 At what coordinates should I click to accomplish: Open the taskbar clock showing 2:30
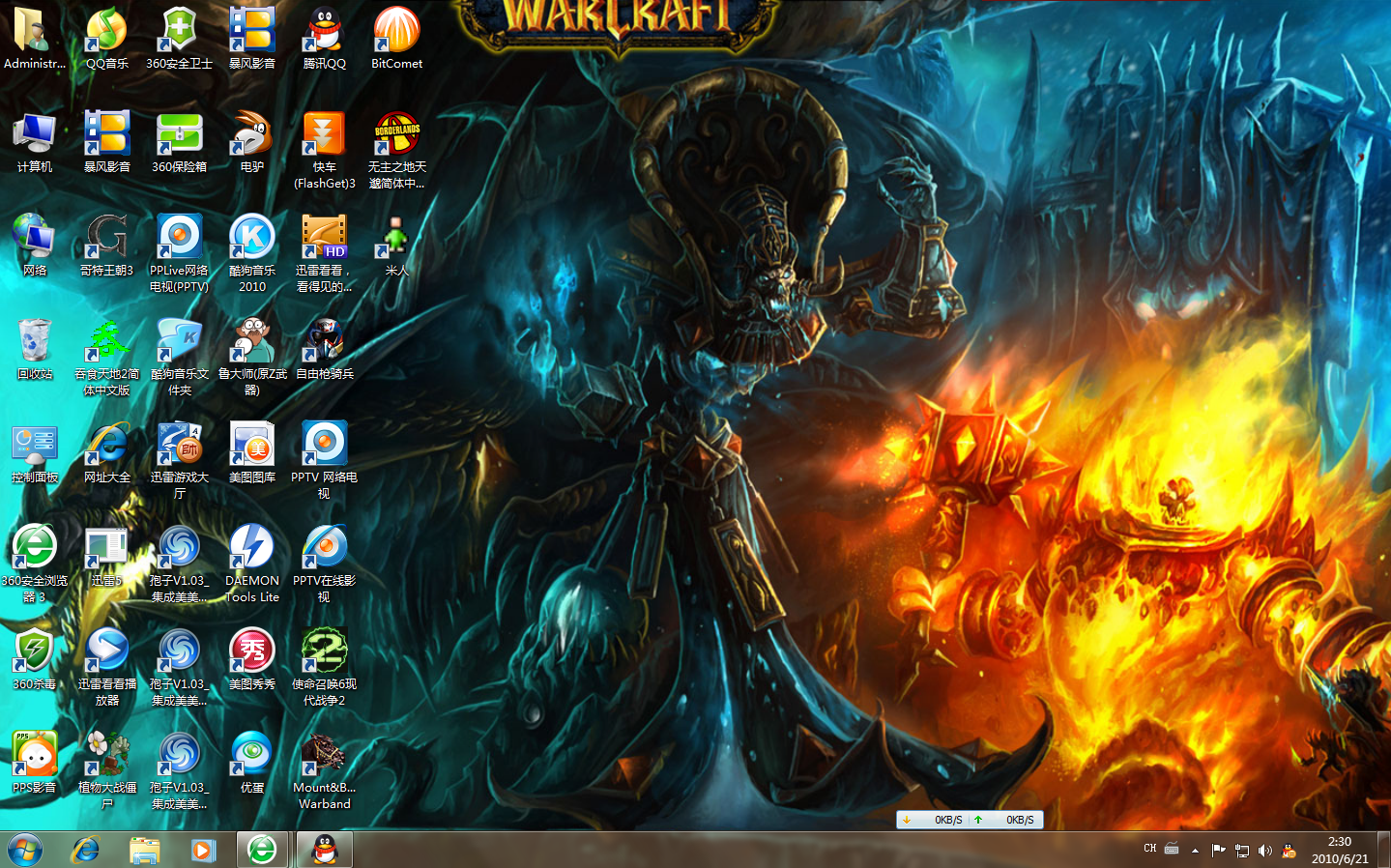pos(1340,850)
